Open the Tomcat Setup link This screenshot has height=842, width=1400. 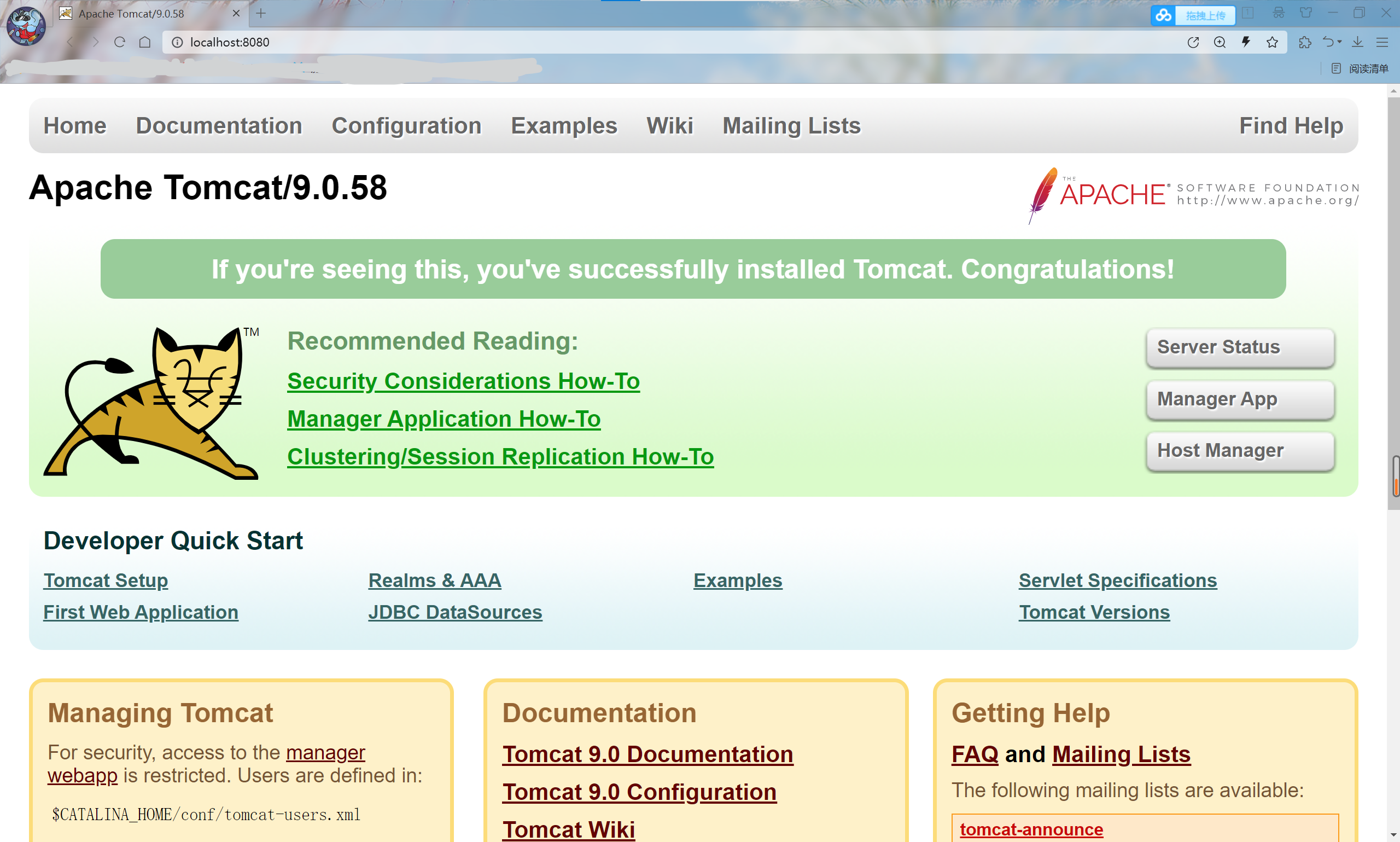coord(106,580)
